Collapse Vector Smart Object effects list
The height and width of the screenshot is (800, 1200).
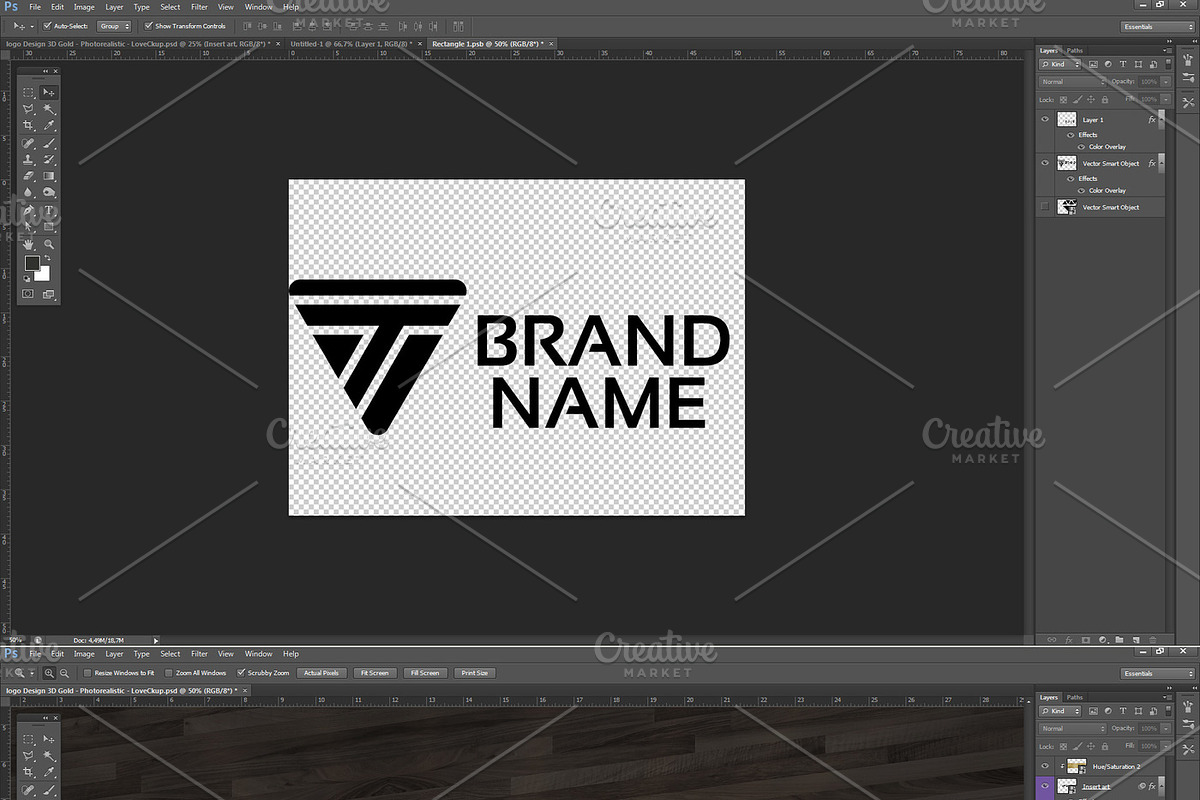click(x=1161, y=163)
